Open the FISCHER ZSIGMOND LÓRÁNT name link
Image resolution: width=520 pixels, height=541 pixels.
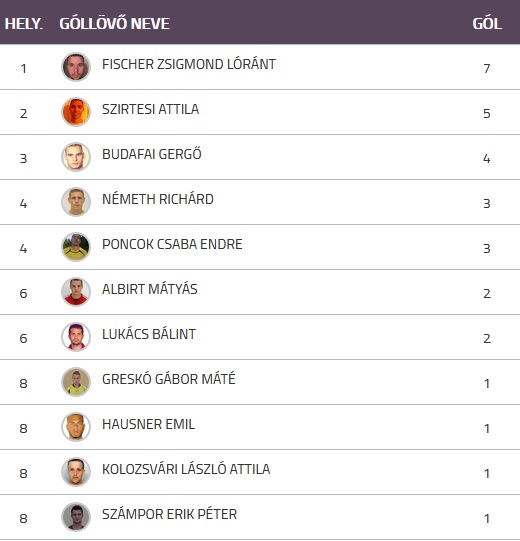point(189,64)
